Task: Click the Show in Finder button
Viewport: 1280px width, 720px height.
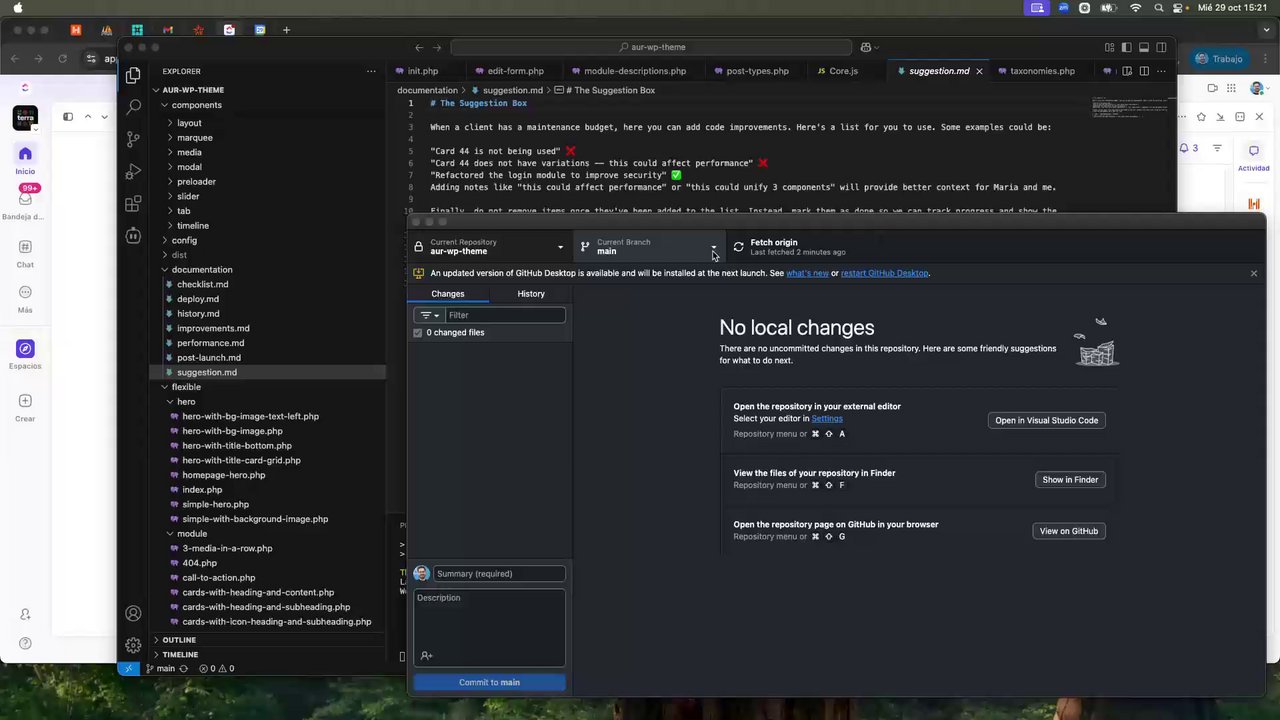Action: point(1070,480)
